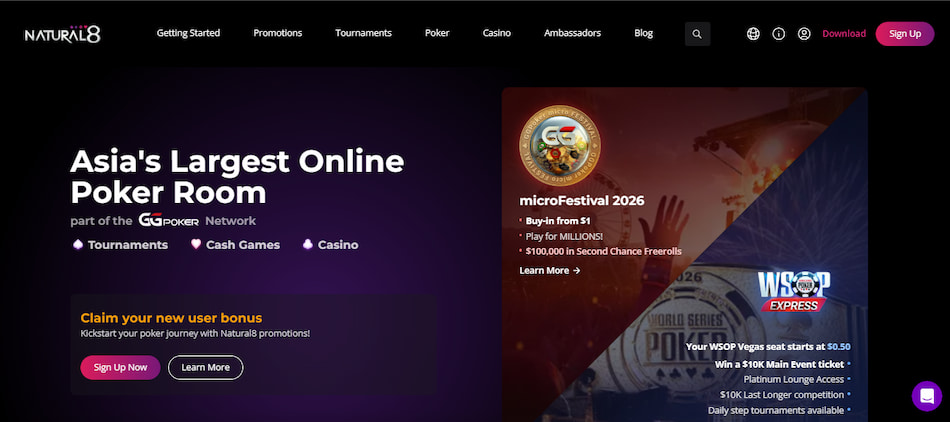950x422 pixels.
Task: Open the Promotions menu
Action: point(277,33)
